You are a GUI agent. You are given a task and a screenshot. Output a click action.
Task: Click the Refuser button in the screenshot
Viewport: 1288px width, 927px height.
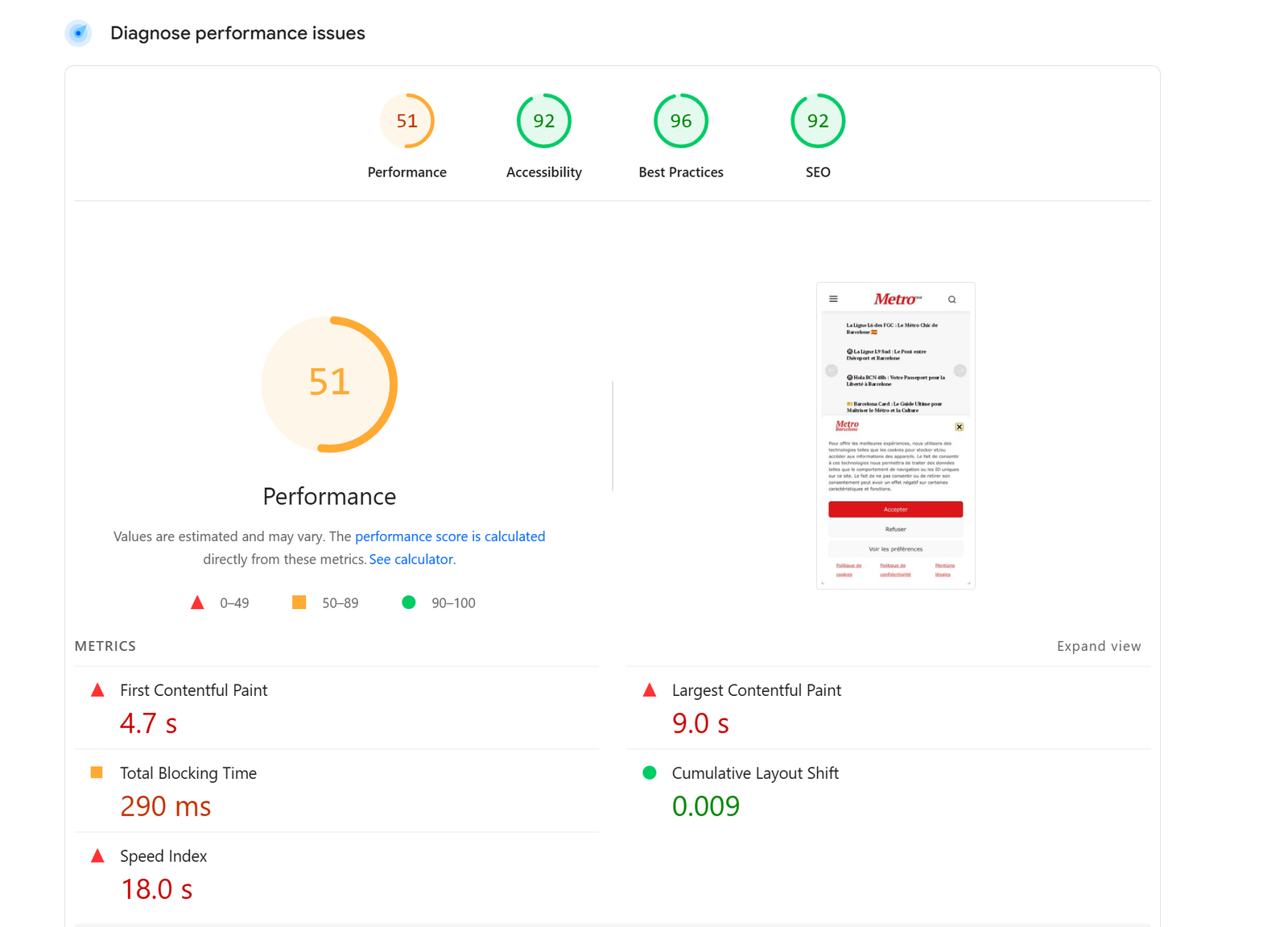click(896, 529)
